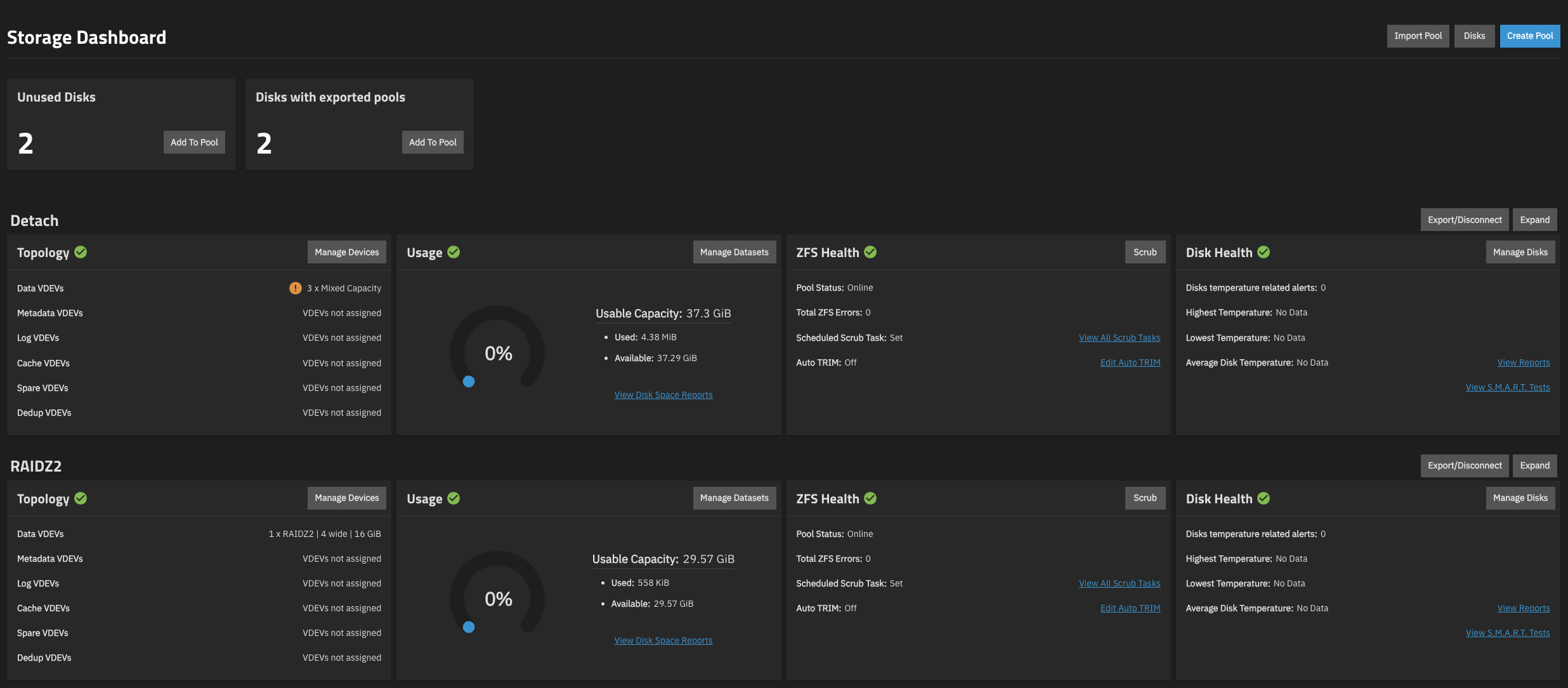Expand the RAIDZ2 pool section

tap(1534, 465)
